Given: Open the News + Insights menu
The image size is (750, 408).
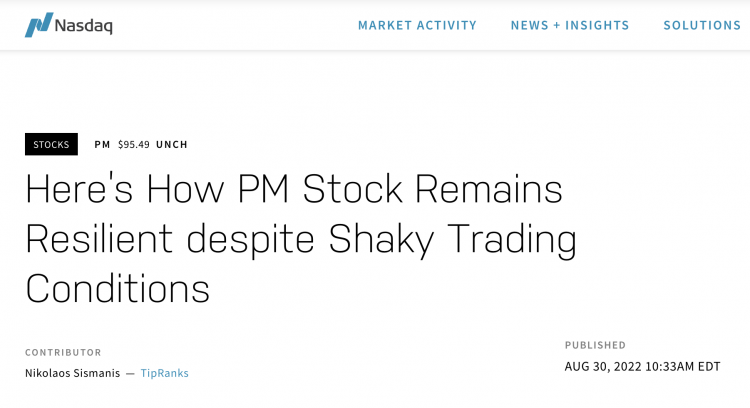Looking at the screenshot, I should click(570, 25).
